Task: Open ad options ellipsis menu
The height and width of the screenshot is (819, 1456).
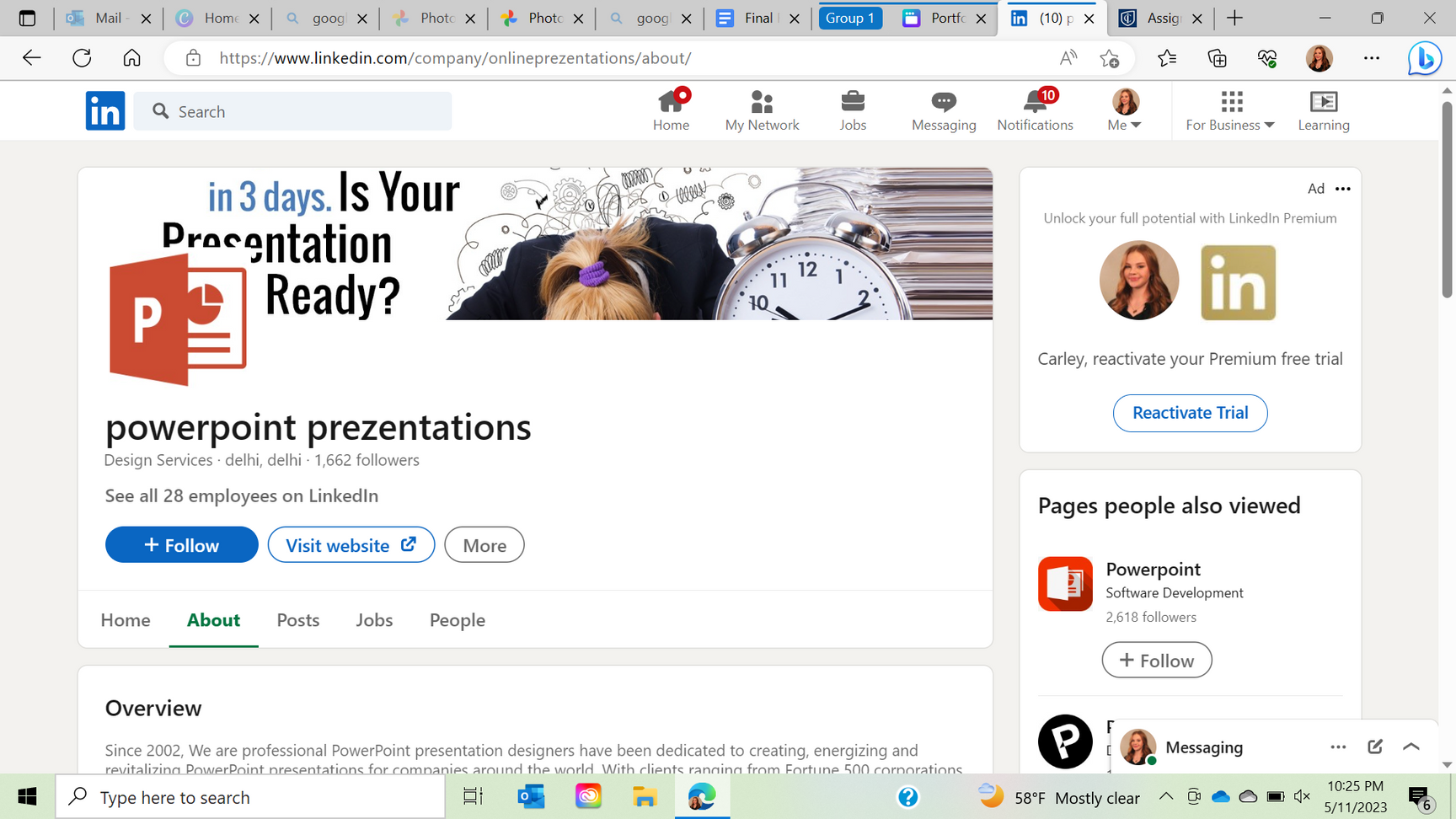Action: [x=1343, y=189]
